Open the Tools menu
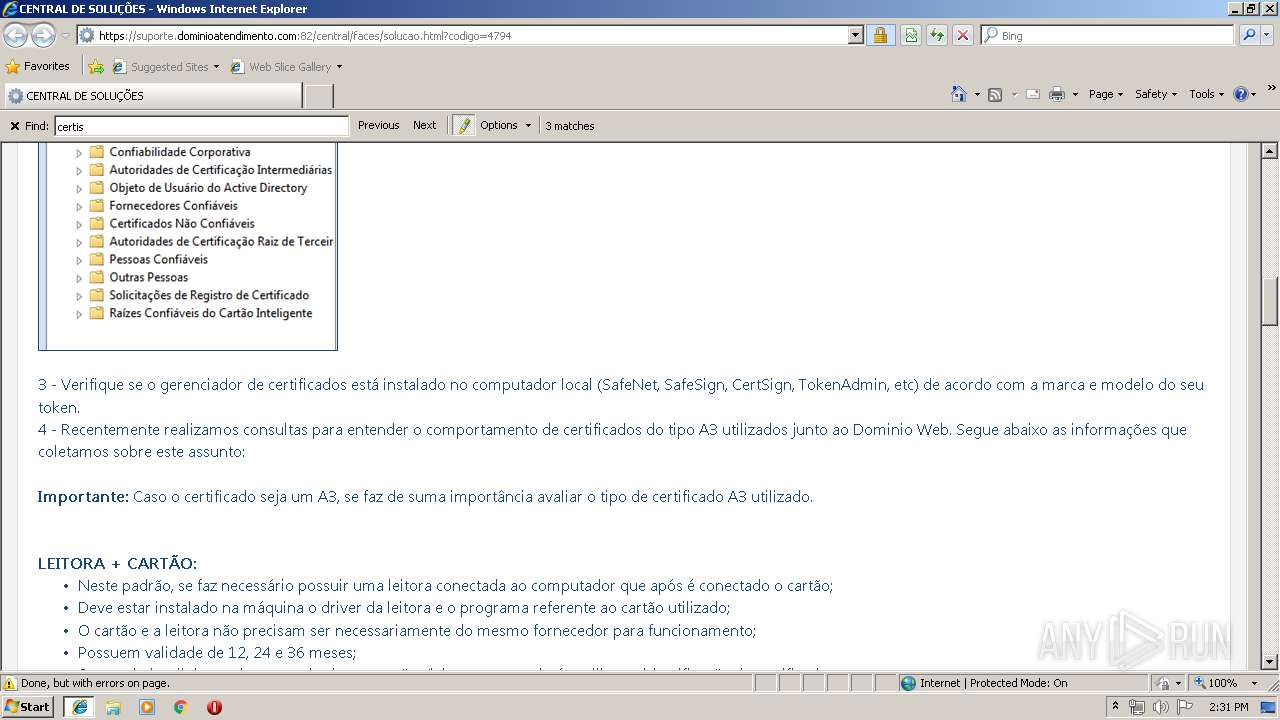The width and height of the screenshot is (1280, 720). pyautogui.click(x=1206, y=94)
